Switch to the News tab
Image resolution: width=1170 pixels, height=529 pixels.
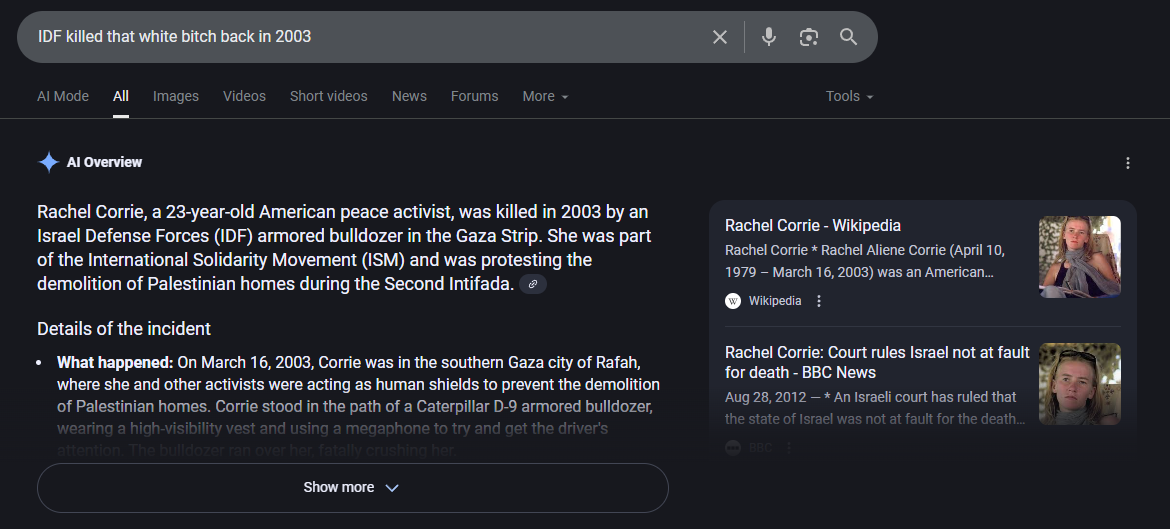(409, 96)
